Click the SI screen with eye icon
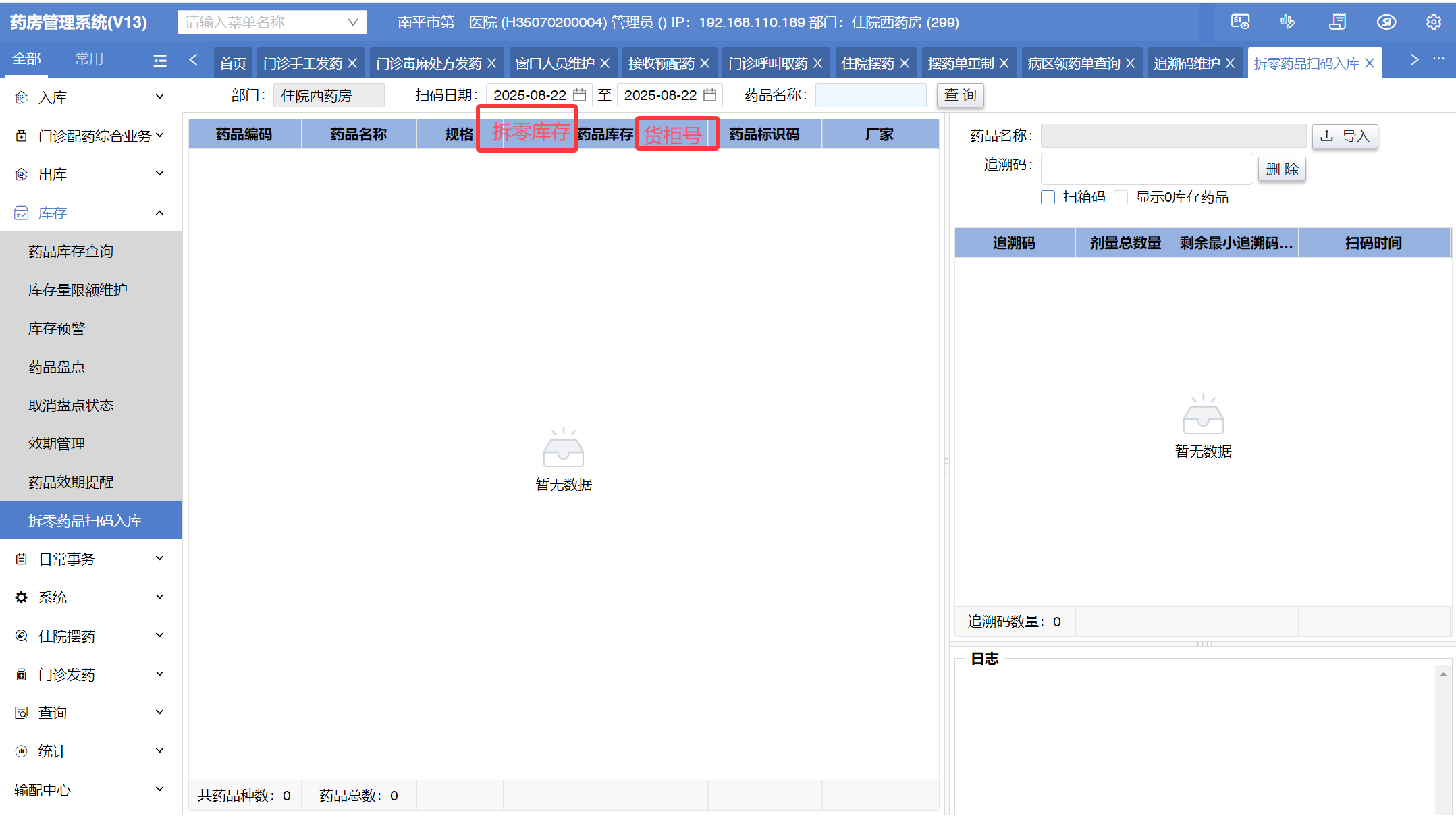Screen dimensions: 1456x820 pos(1240,22)
